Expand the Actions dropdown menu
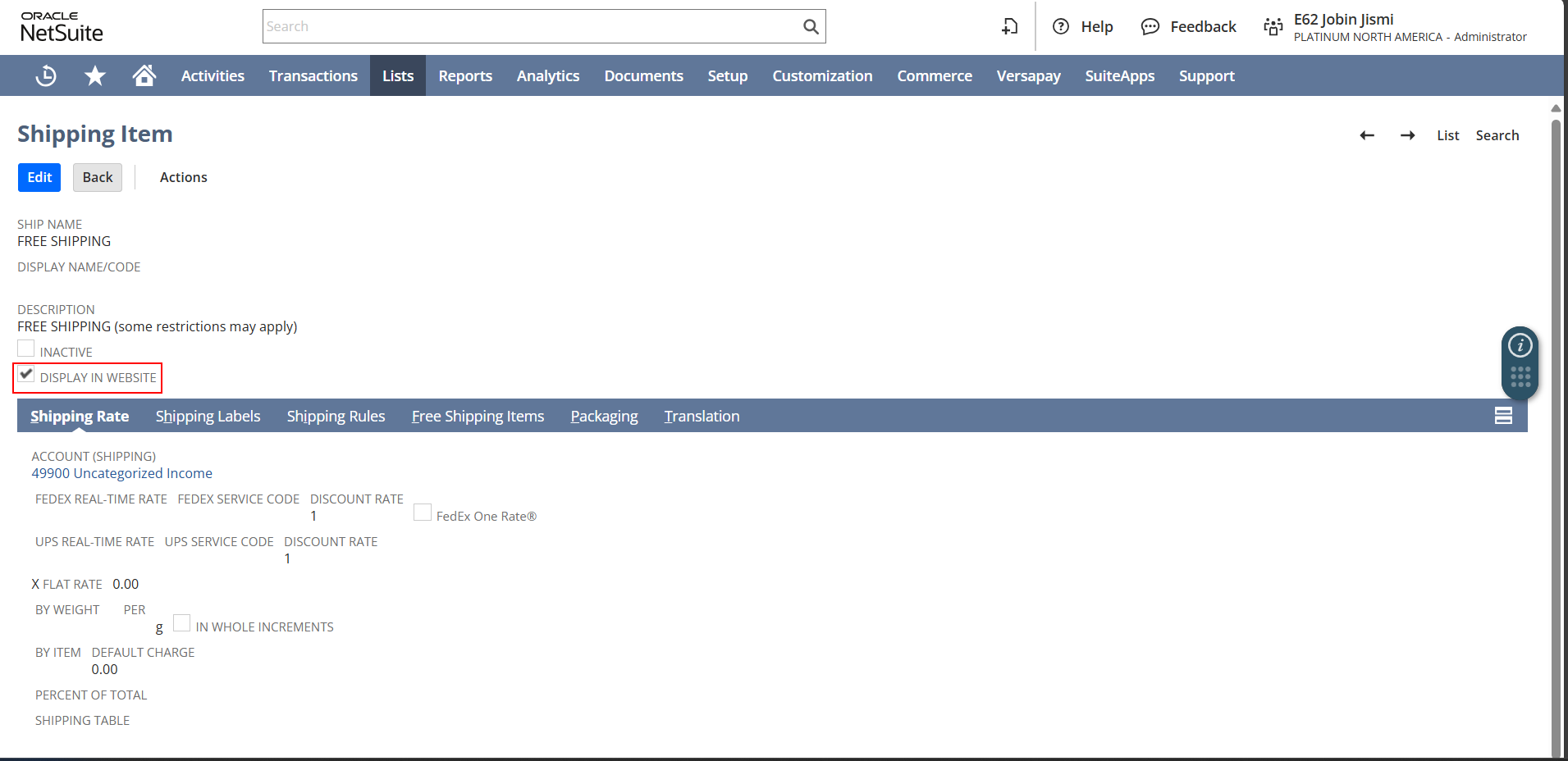Viewport: 1568px width, 761px height. click(183, 177)
